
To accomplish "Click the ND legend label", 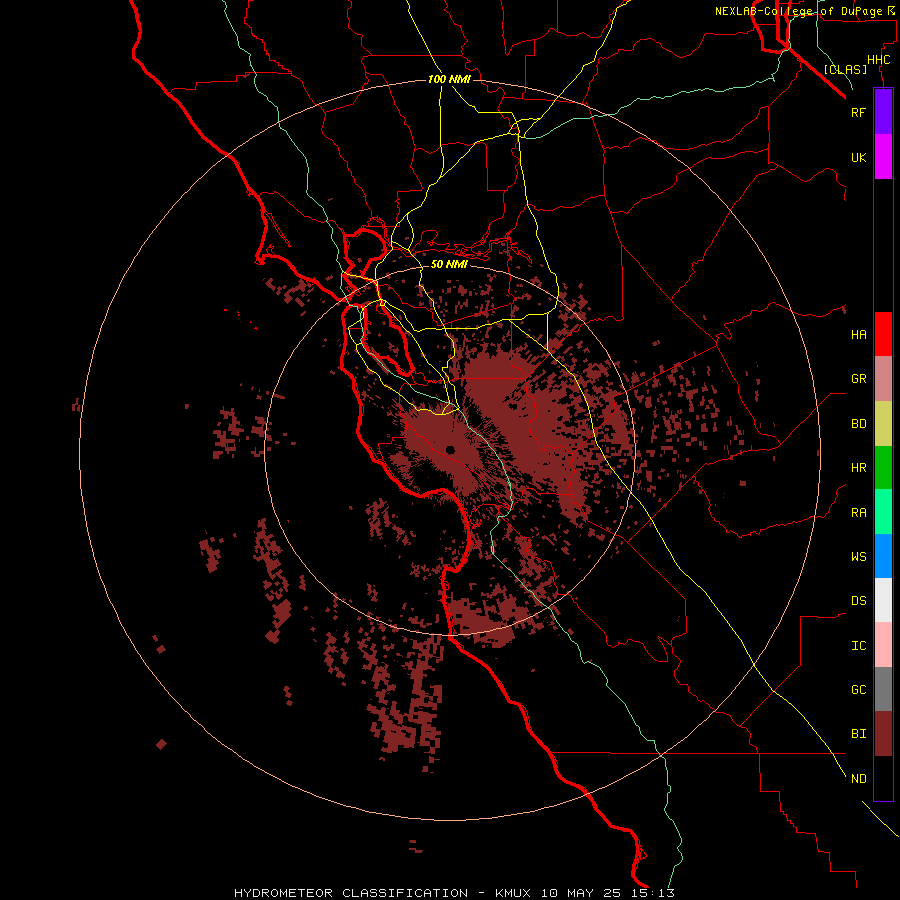I will [858, 779].
